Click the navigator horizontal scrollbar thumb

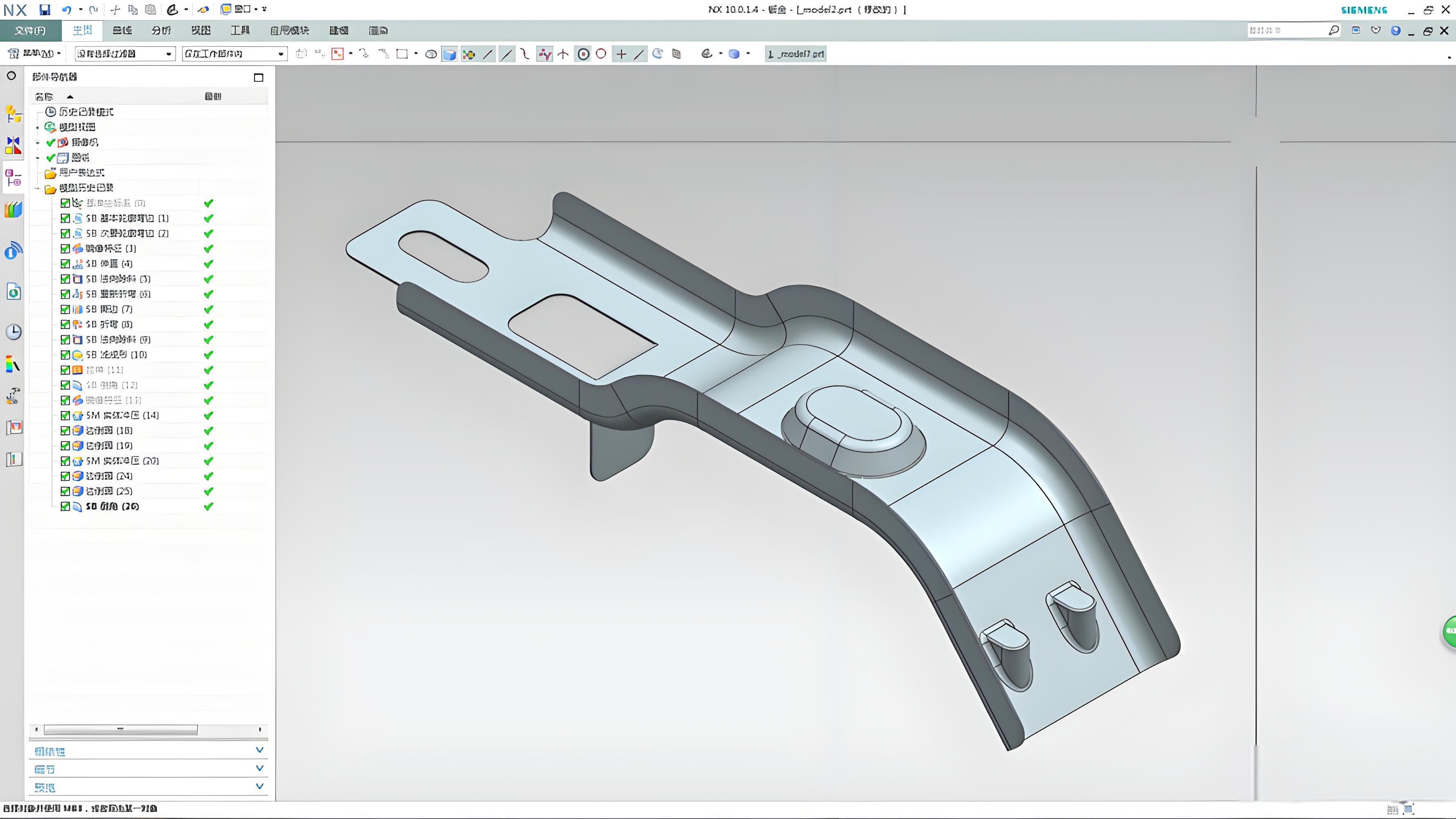tap(120, 729)
